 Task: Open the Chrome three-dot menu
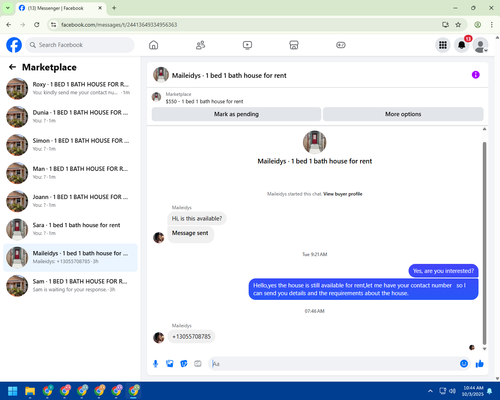[x=491, y=25]
